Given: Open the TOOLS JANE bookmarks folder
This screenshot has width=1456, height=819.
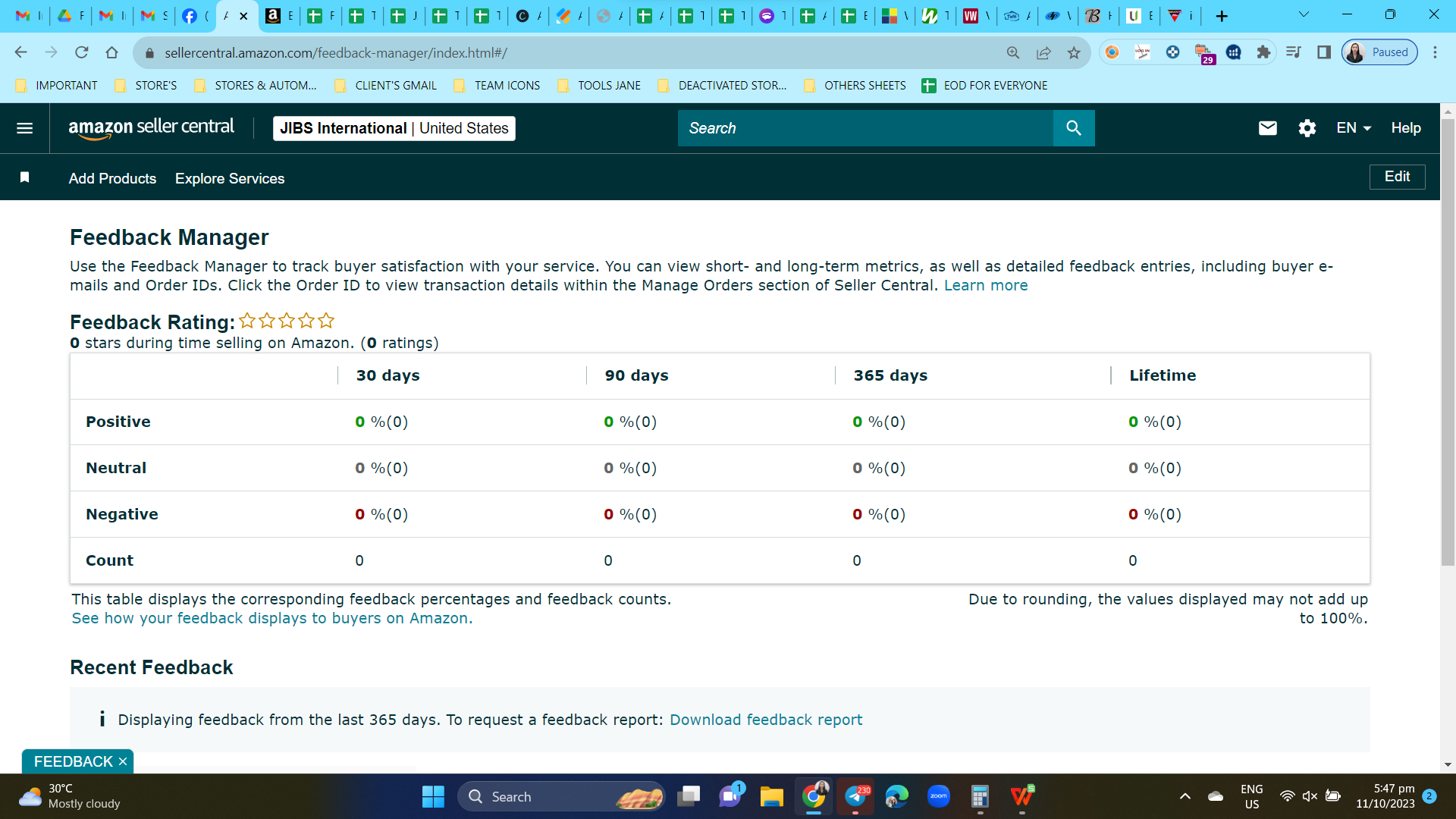Looking at the screenshot, I should pyautogui.click(x=599, y=86).
